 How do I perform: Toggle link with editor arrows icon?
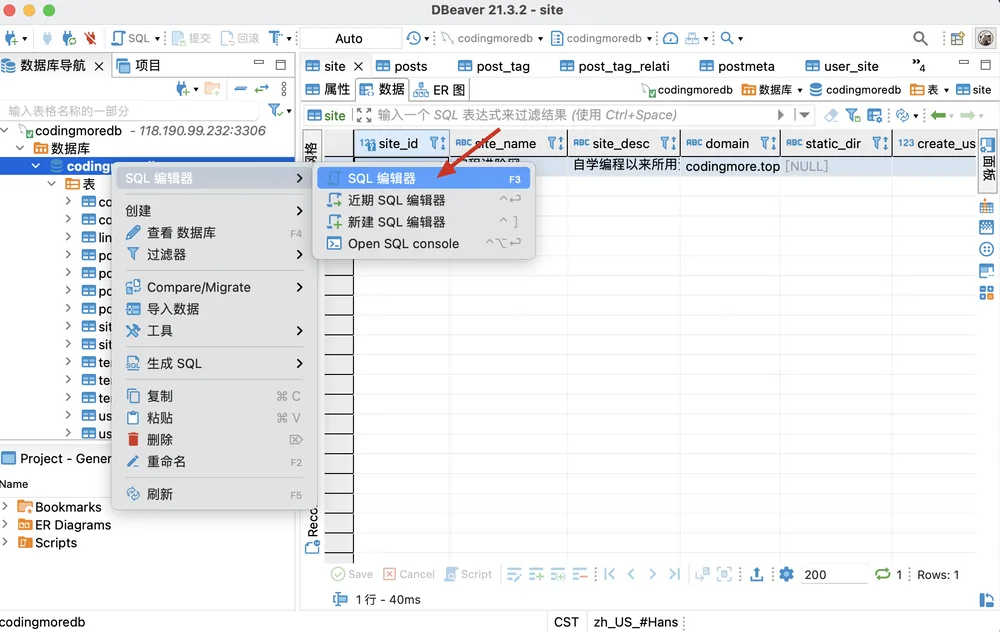261,89
